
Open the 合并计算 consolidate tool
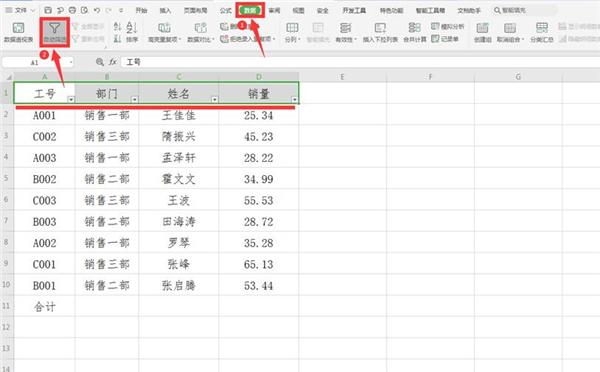[x=414, y=32]
